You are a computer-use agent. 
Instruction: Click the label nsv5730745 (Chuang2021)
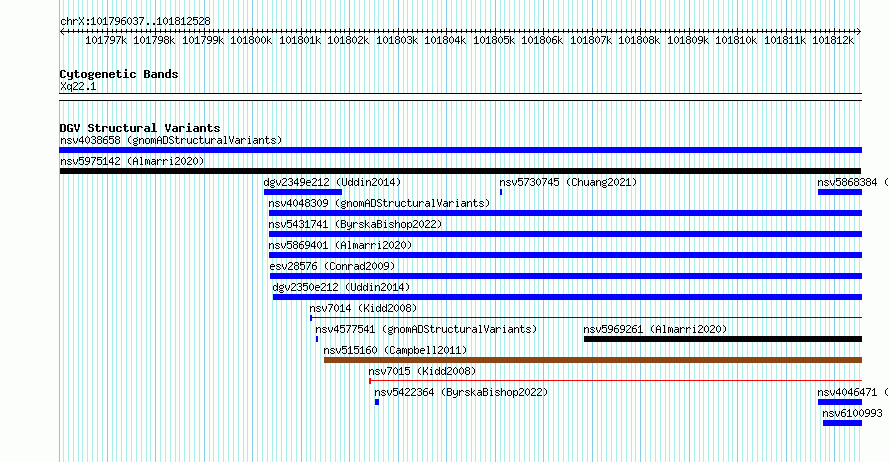568,182
